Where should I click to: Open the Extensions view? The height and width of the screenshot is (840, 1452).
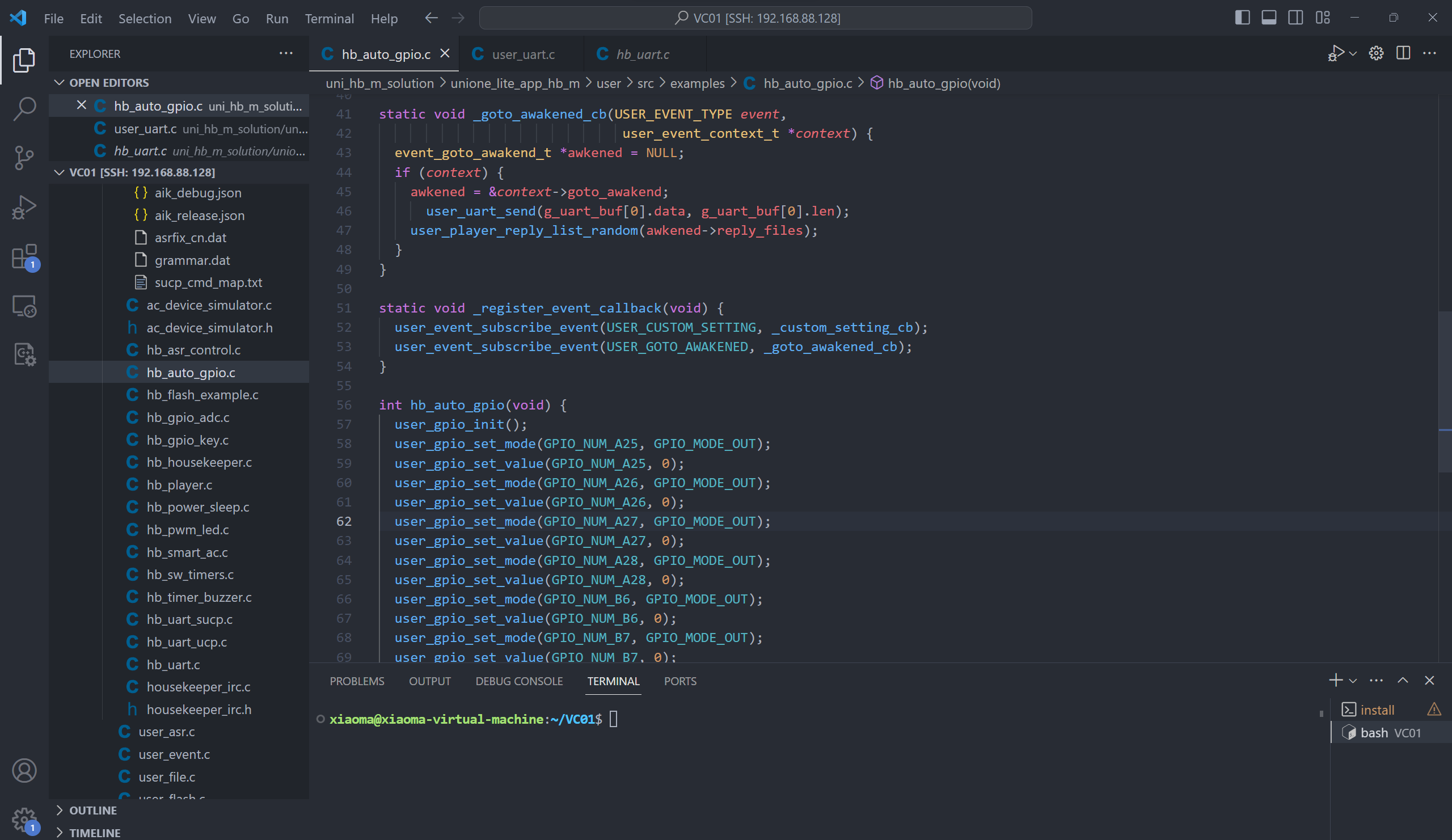[24, 256]
